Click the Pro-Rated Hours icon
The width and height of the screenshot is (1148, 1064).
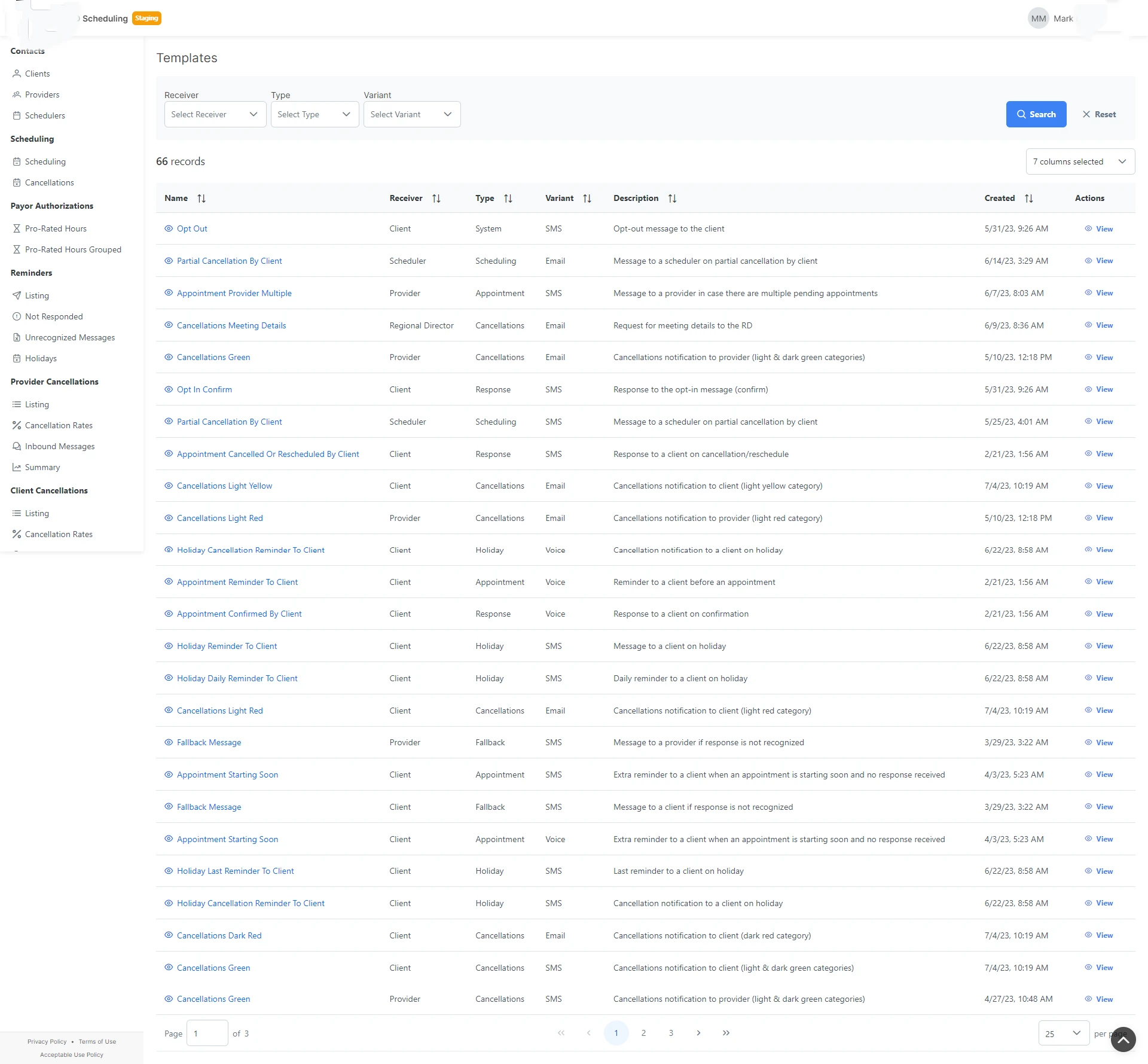click(15, 228)
